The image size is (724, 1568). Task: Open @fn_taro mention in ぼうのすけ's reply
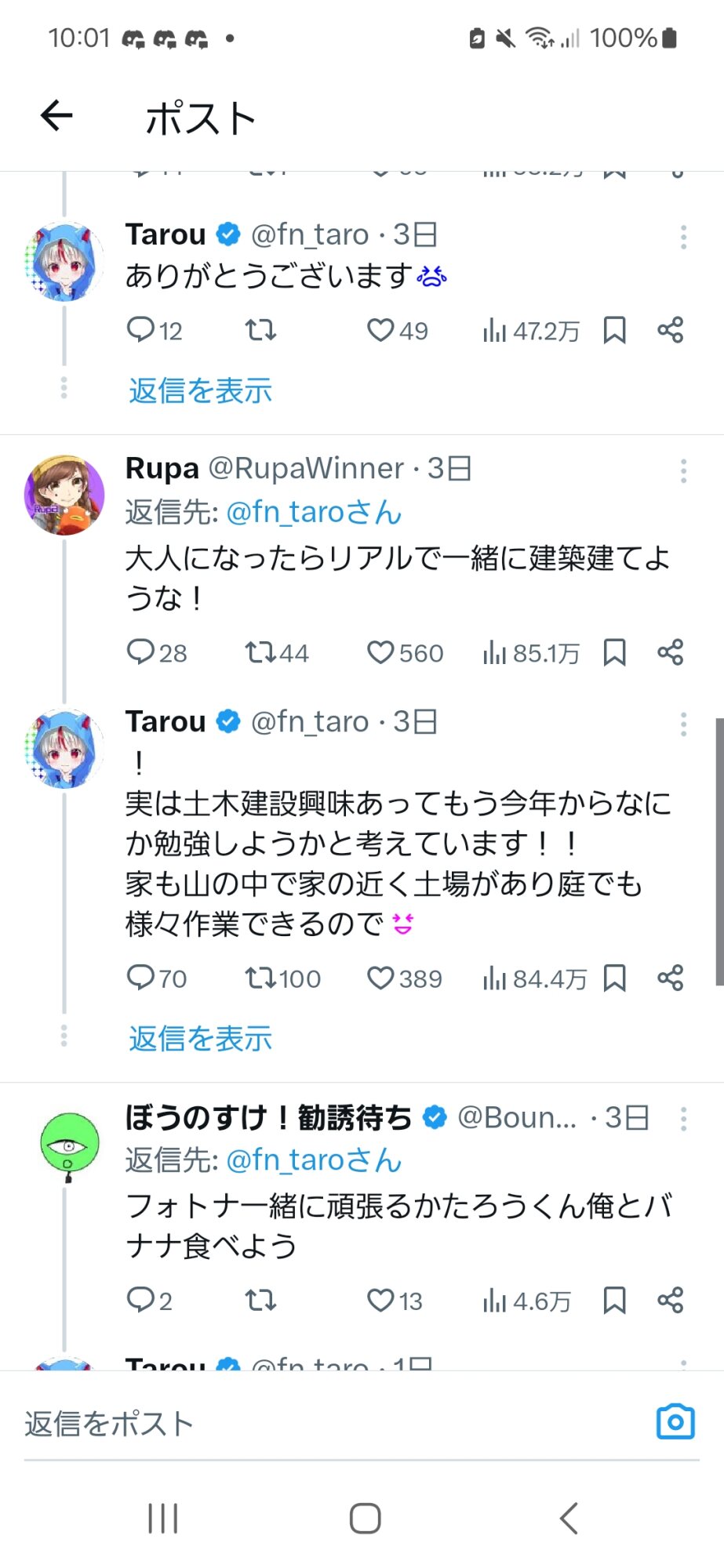coord(313,1160)
